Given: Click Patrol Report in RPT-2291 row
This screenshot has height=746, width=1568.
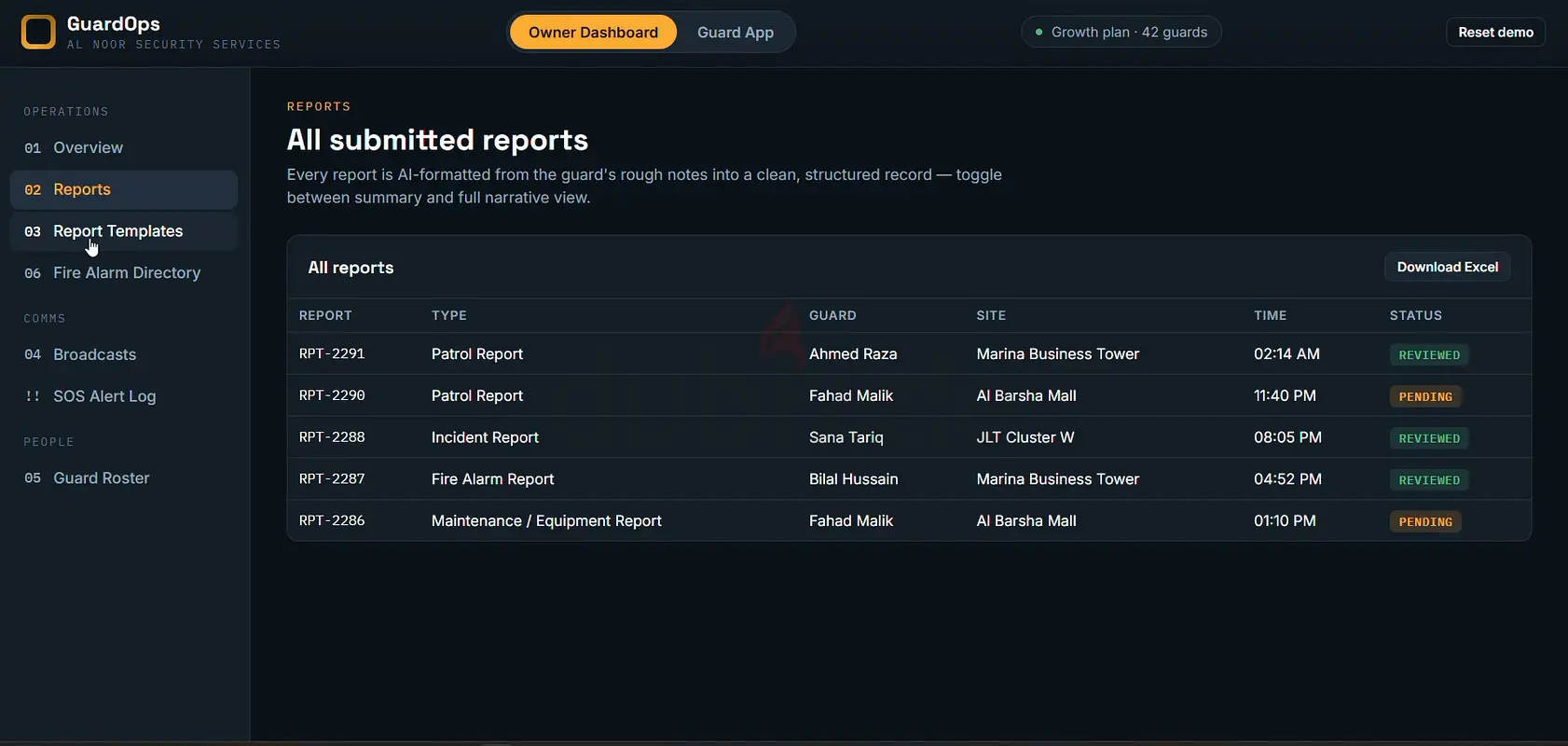Looking at the screenshot, I should click(x=477, y=354).
